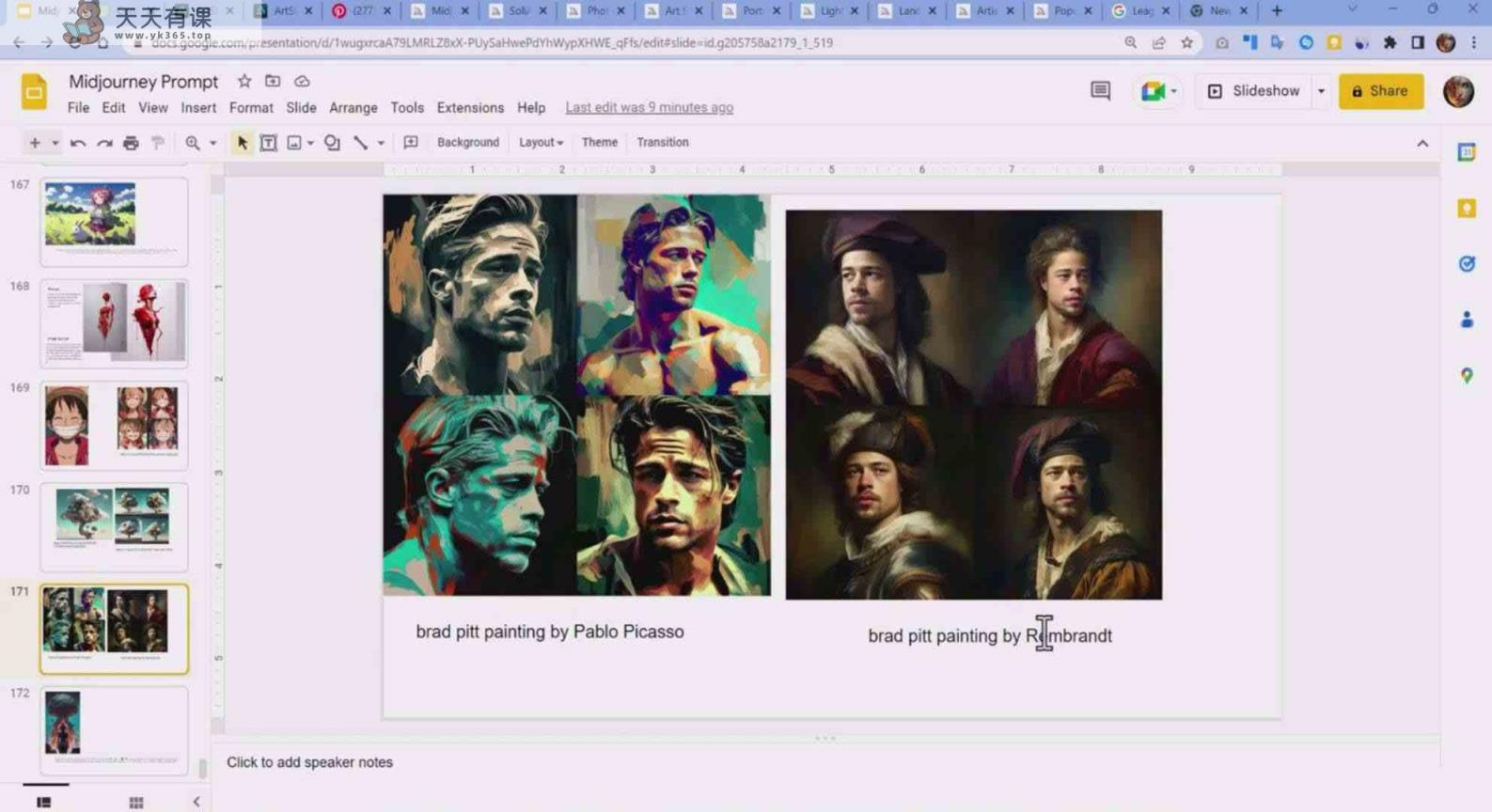Open the Edit menu

[114, 108]
